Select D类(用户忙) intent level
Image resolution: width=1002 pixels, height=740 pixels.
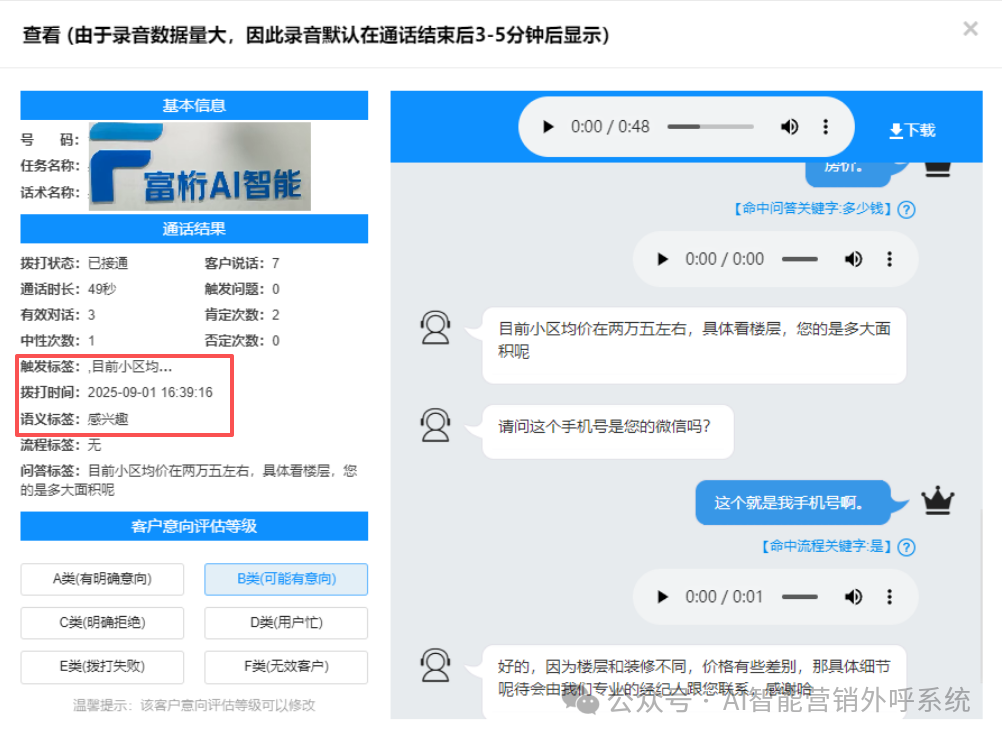286,622
